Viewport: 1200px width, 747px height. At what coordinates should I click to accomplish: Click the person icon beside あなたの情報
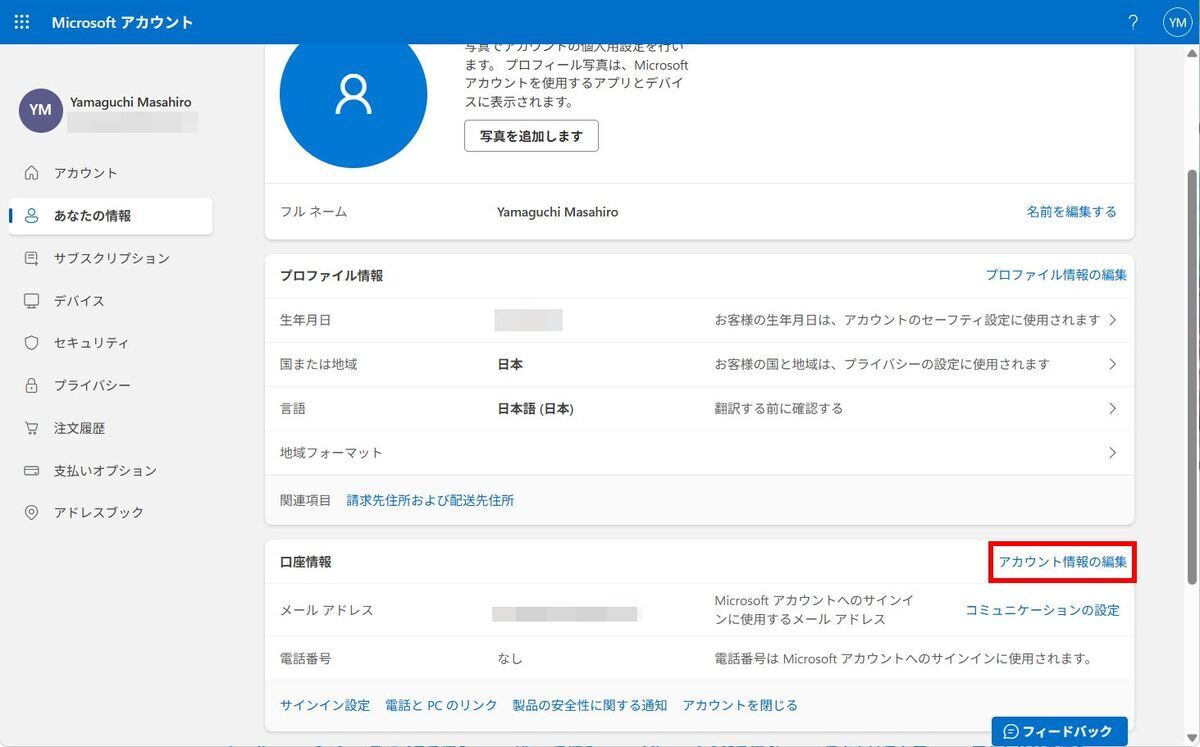tap(32, 215)
